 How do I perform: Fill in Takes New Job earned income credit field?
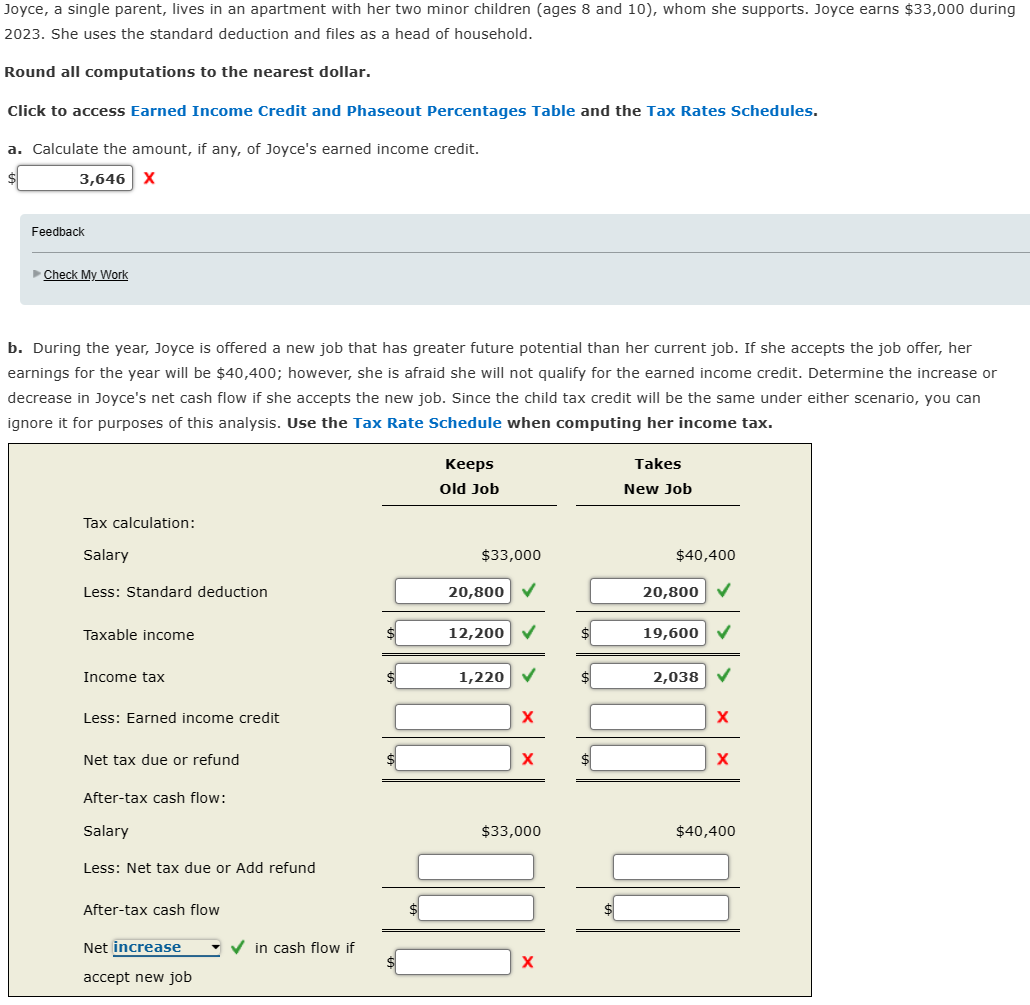point(648,717)
